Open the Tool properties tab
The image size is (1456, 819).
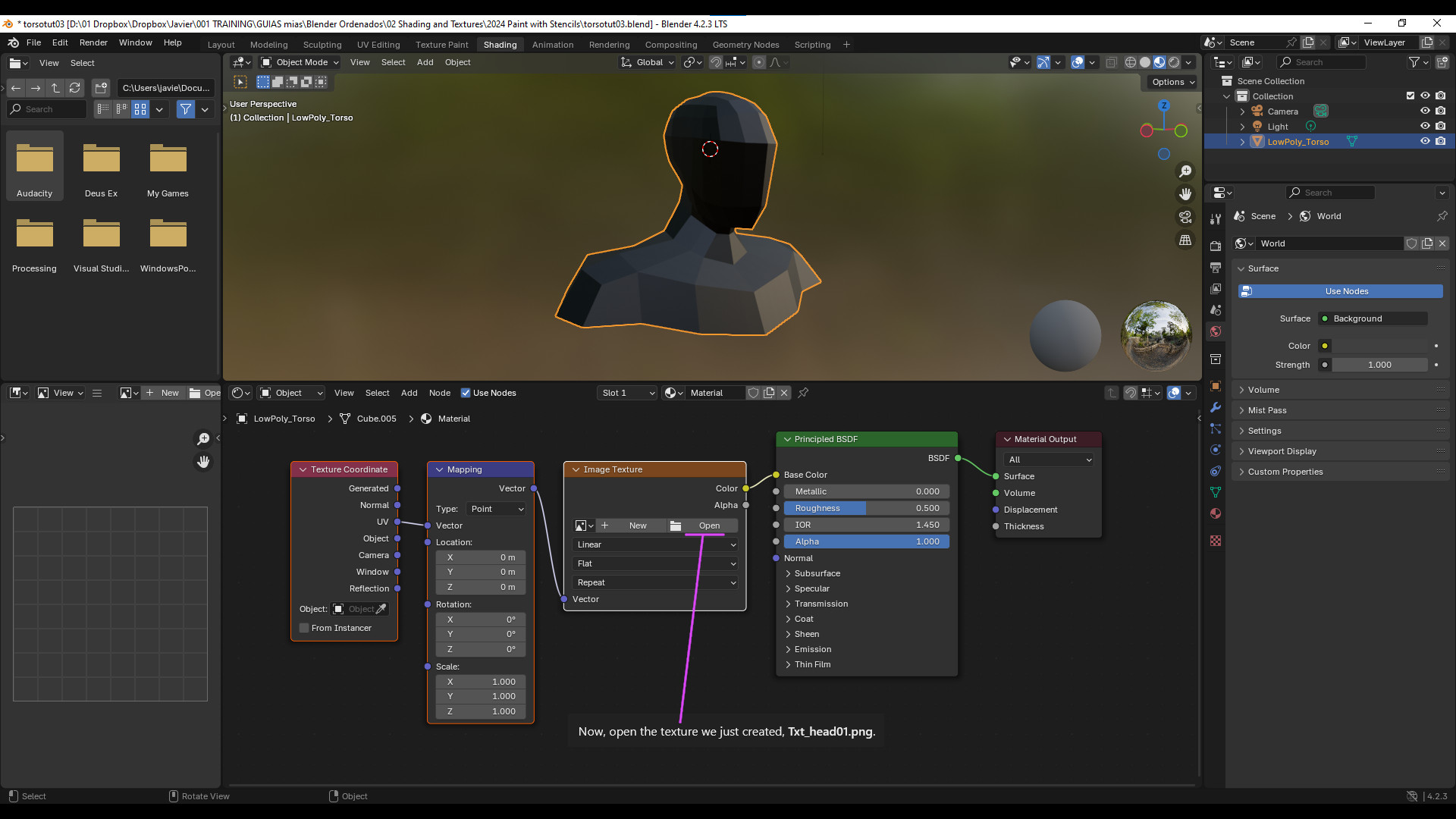[1216, 219]
